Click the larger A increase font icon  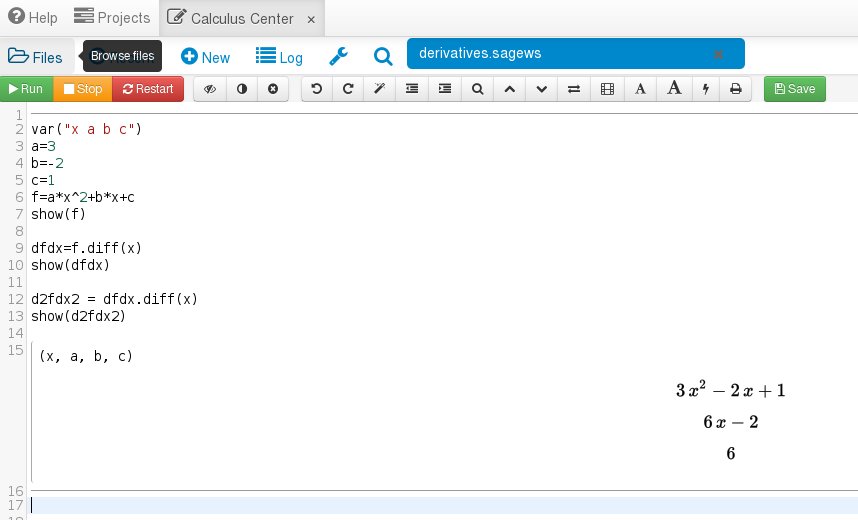click(674, 89)
